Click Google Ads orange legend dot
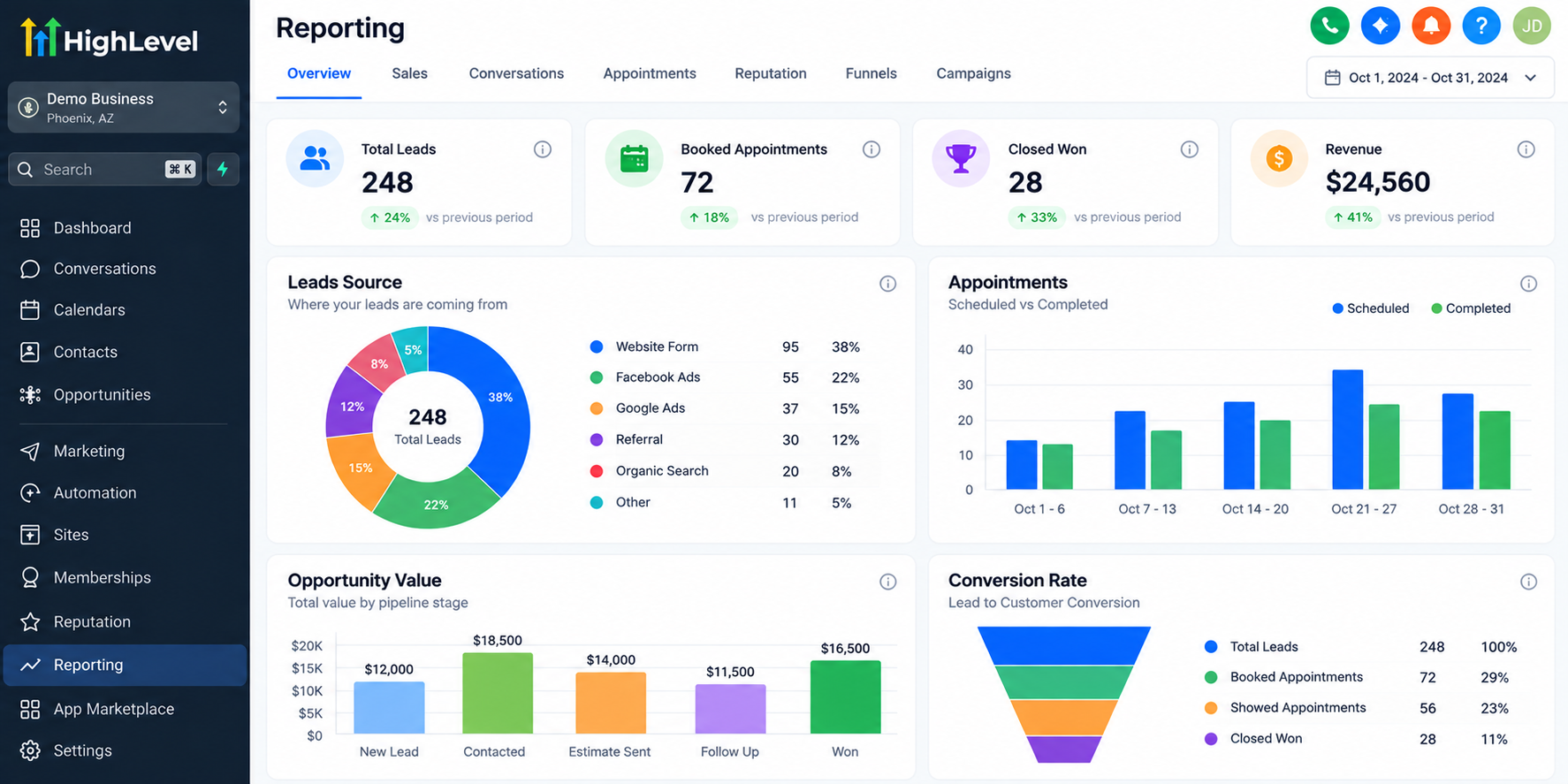The height and width of the screenshot is (784, 1568). (x=597, y=408)
